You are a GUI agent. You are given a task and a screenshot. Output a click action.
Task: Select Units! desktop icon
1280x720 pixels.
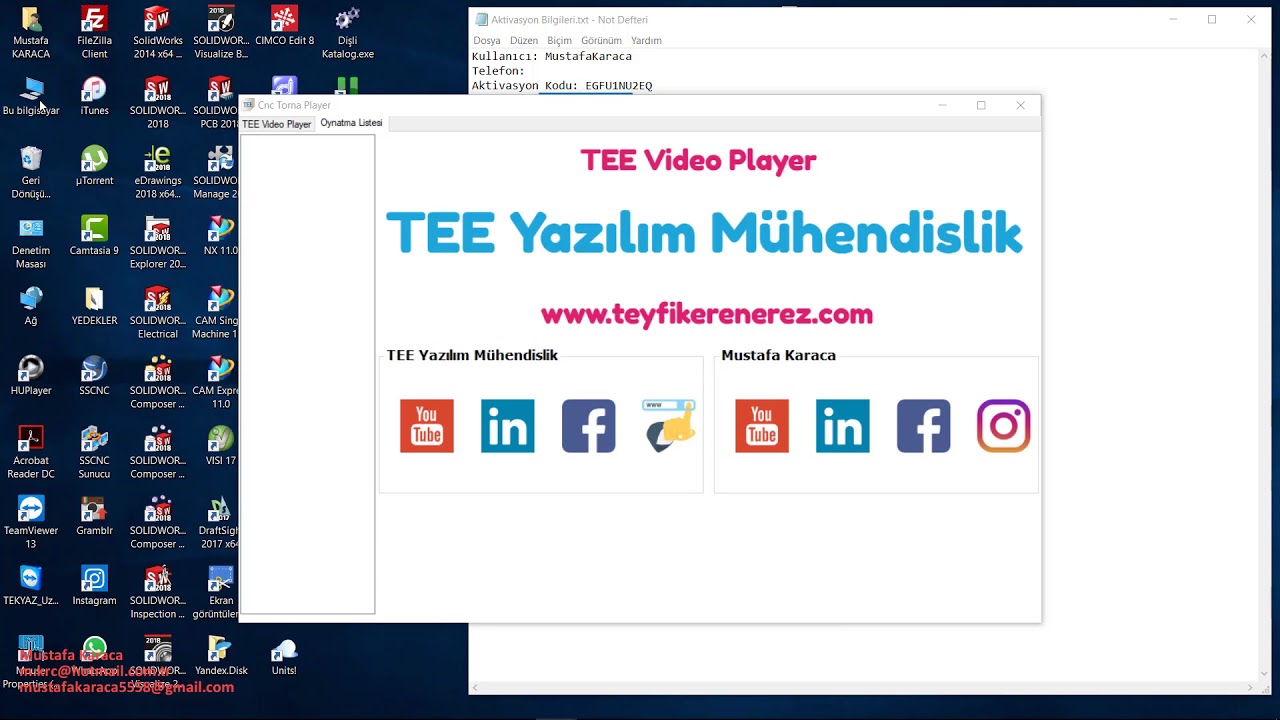click(284, 657)
